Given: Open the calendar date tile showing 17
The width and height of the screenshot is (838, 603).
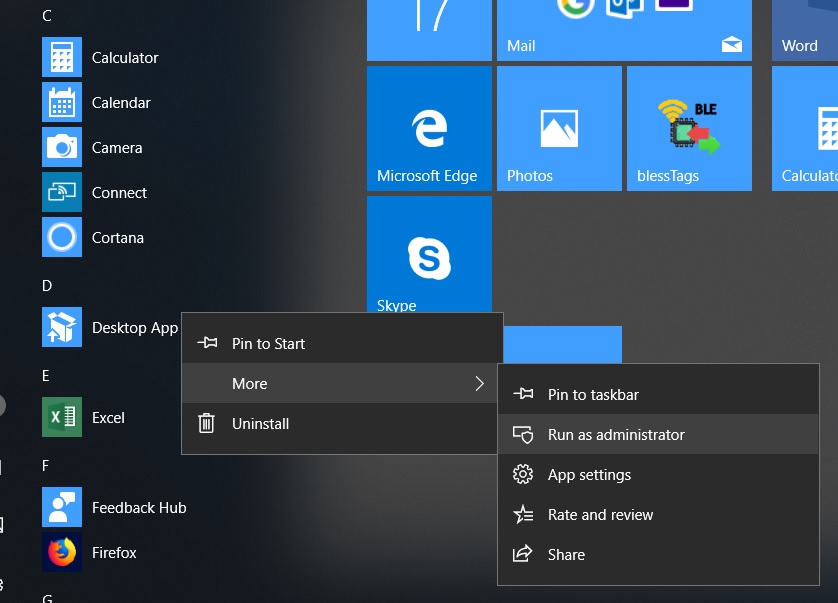Looking at the screenshot, I should pyautogui.click(x=429, y=30).
